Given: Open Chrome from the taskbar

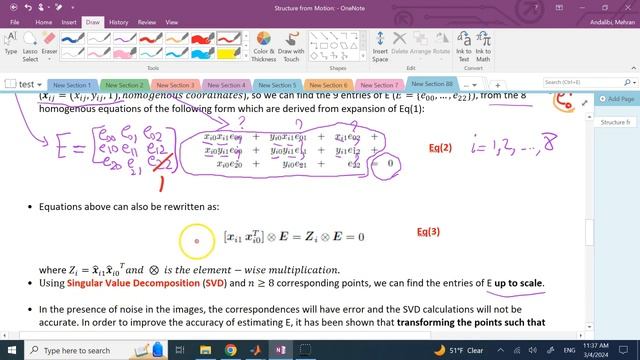Looking at the screenshot, I should click(x=231, y=350).
